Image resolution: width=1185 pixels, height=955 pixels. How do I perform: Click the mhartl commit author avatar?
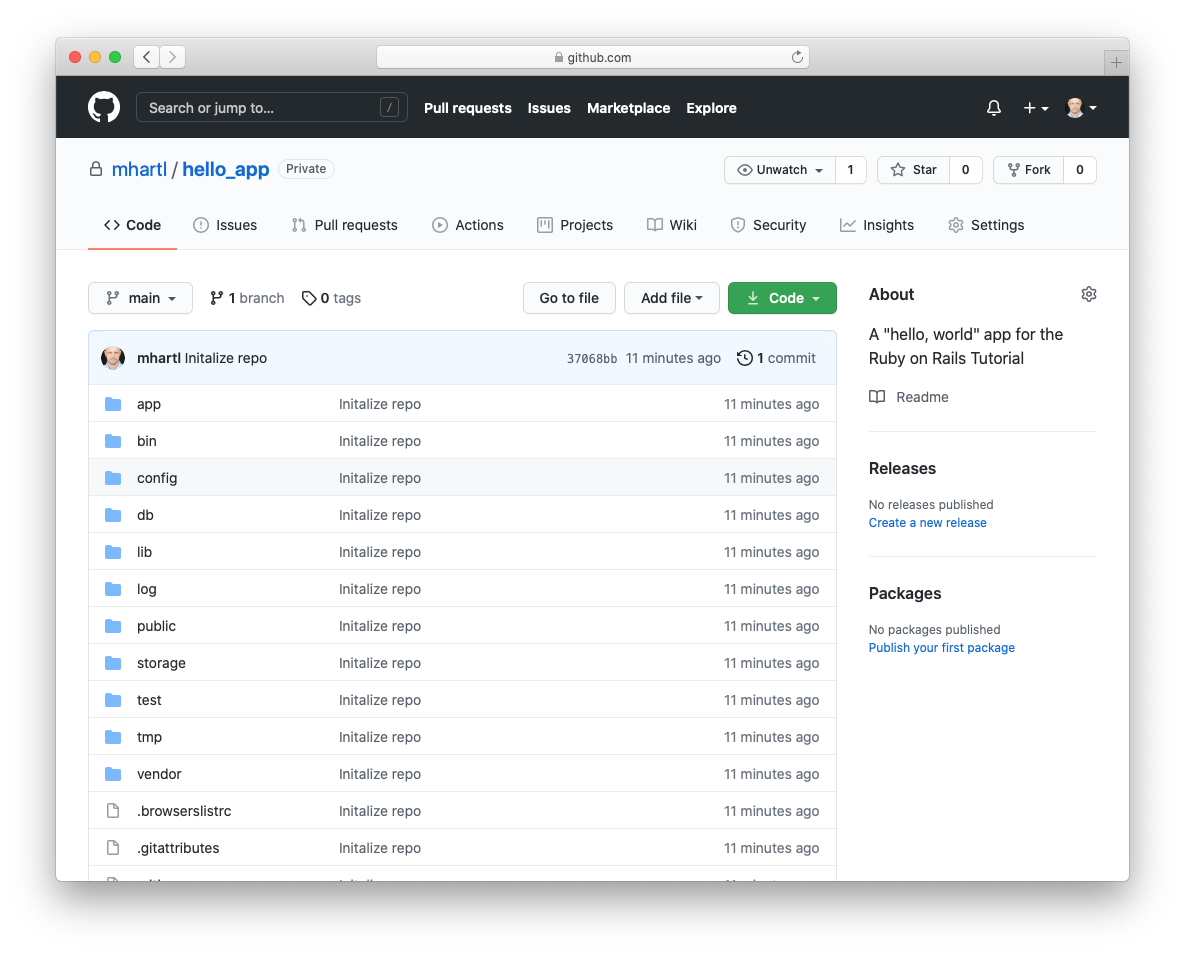(114, 358)
